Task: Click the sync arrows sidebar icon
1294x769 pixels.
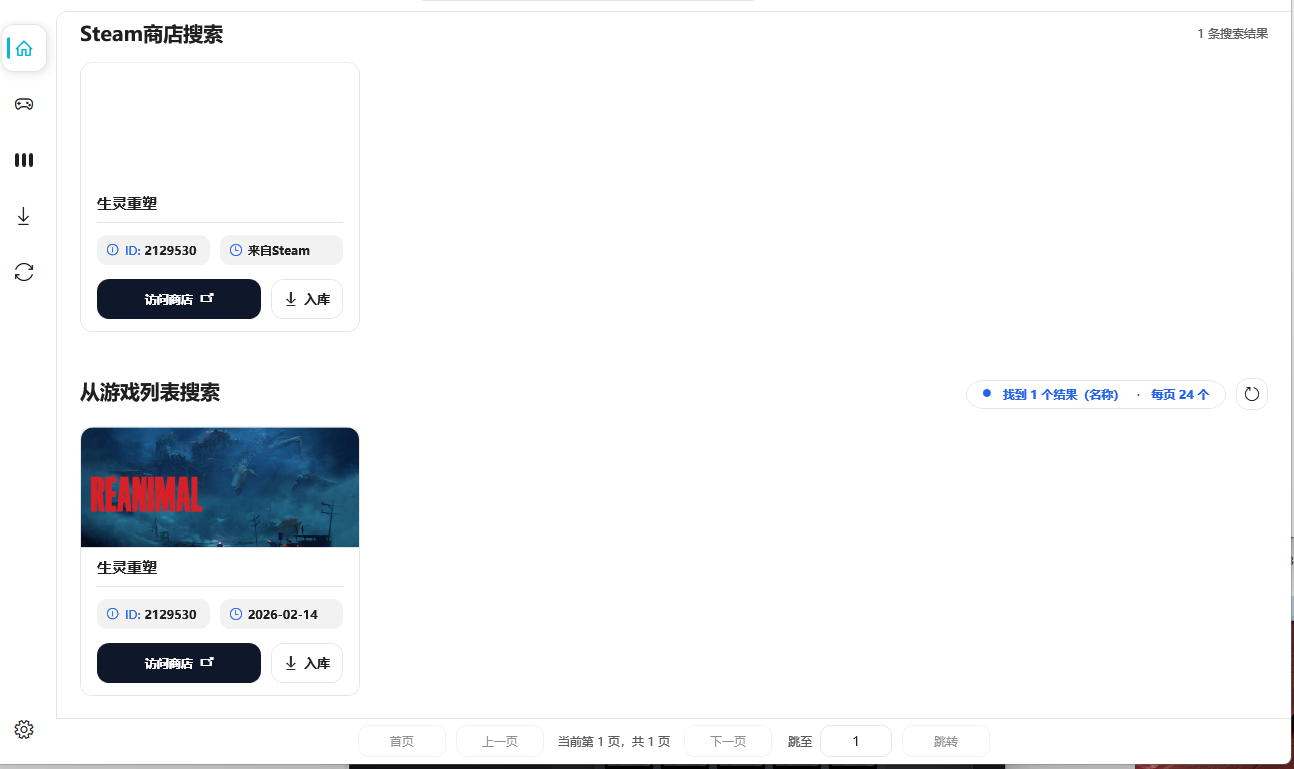Action: (x=24, y=272)
